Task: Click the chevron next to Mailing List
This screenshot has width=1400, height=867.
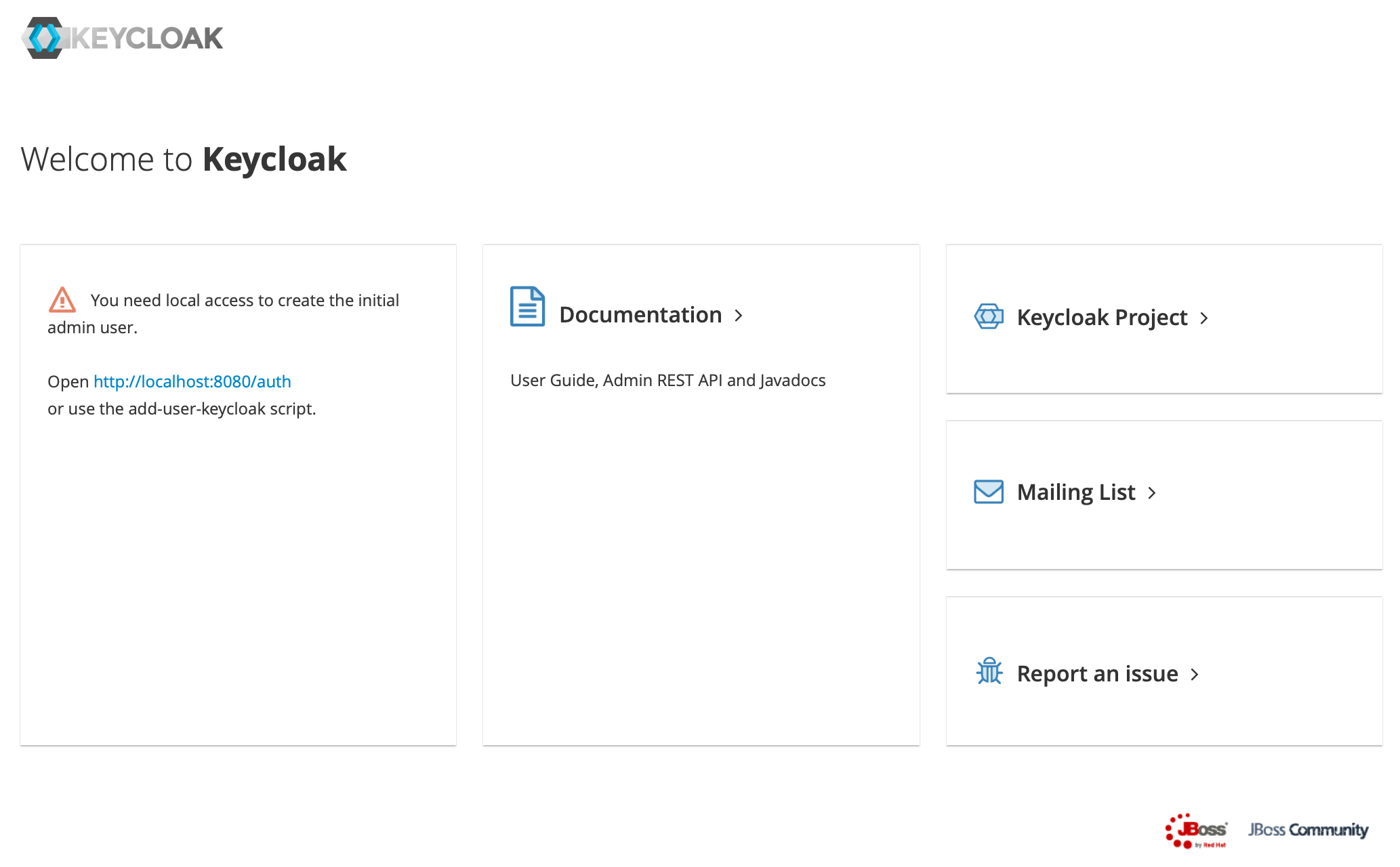Action: [1152, 493]
